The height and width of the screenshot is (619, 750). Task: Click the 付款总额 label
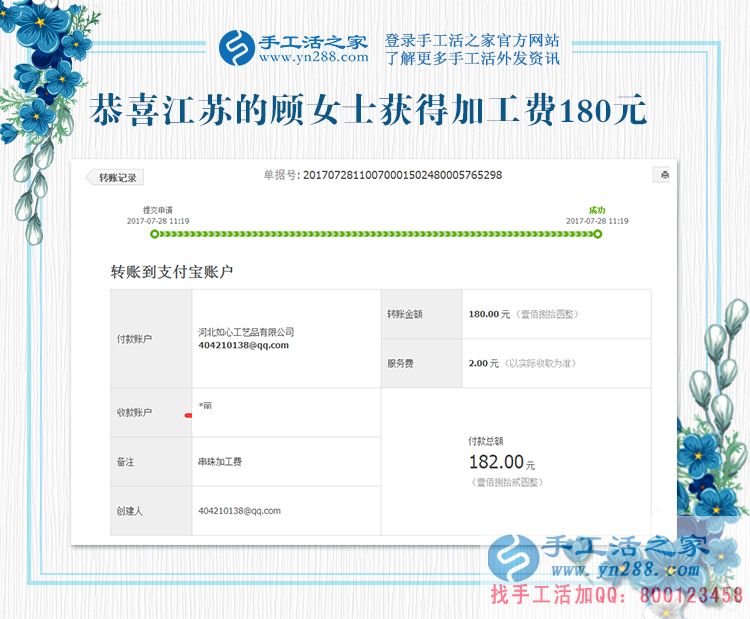(x=485, y=441)
